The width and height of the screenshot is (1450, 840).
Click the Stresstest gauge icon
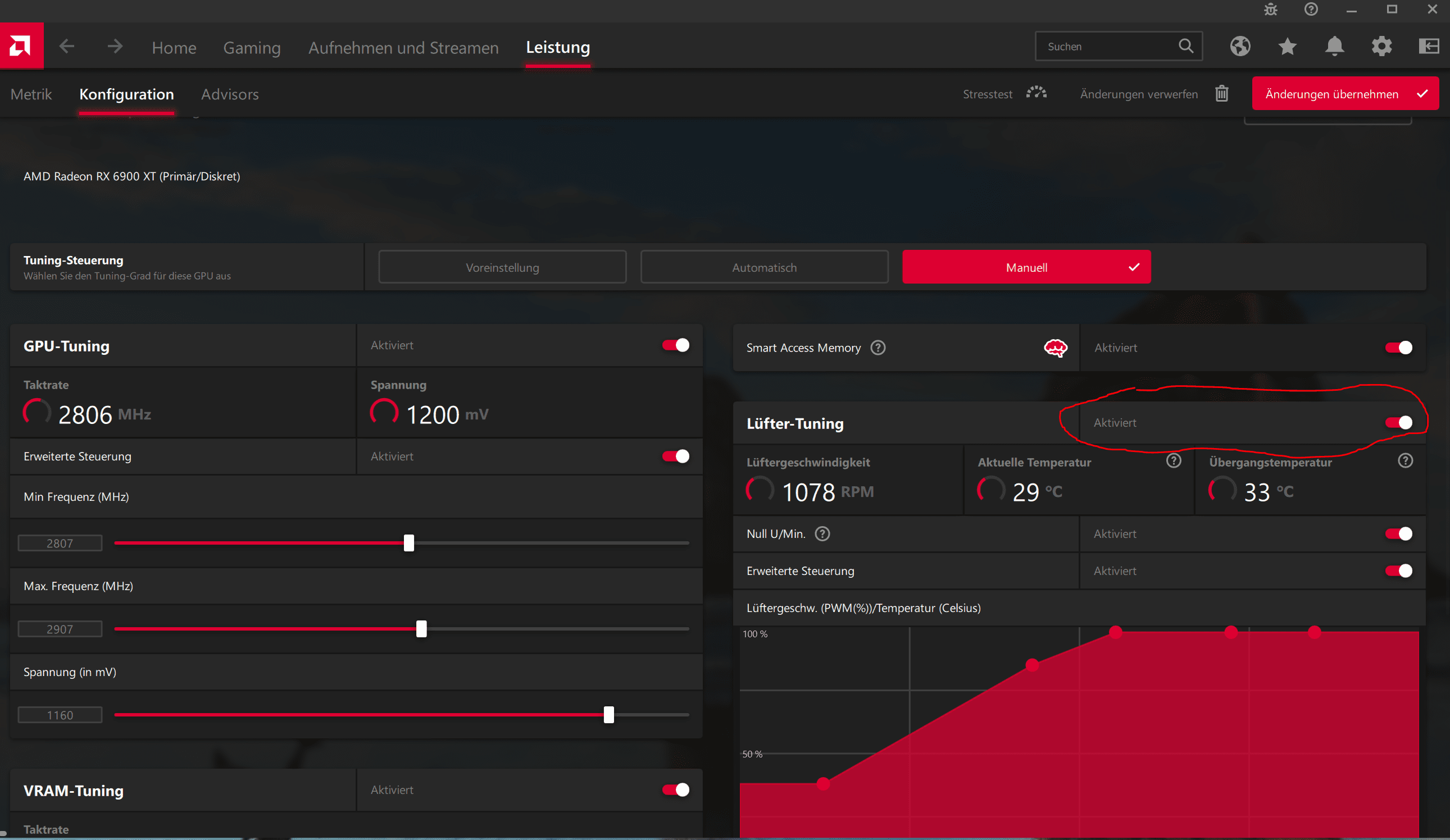[x=1037, y=93]
